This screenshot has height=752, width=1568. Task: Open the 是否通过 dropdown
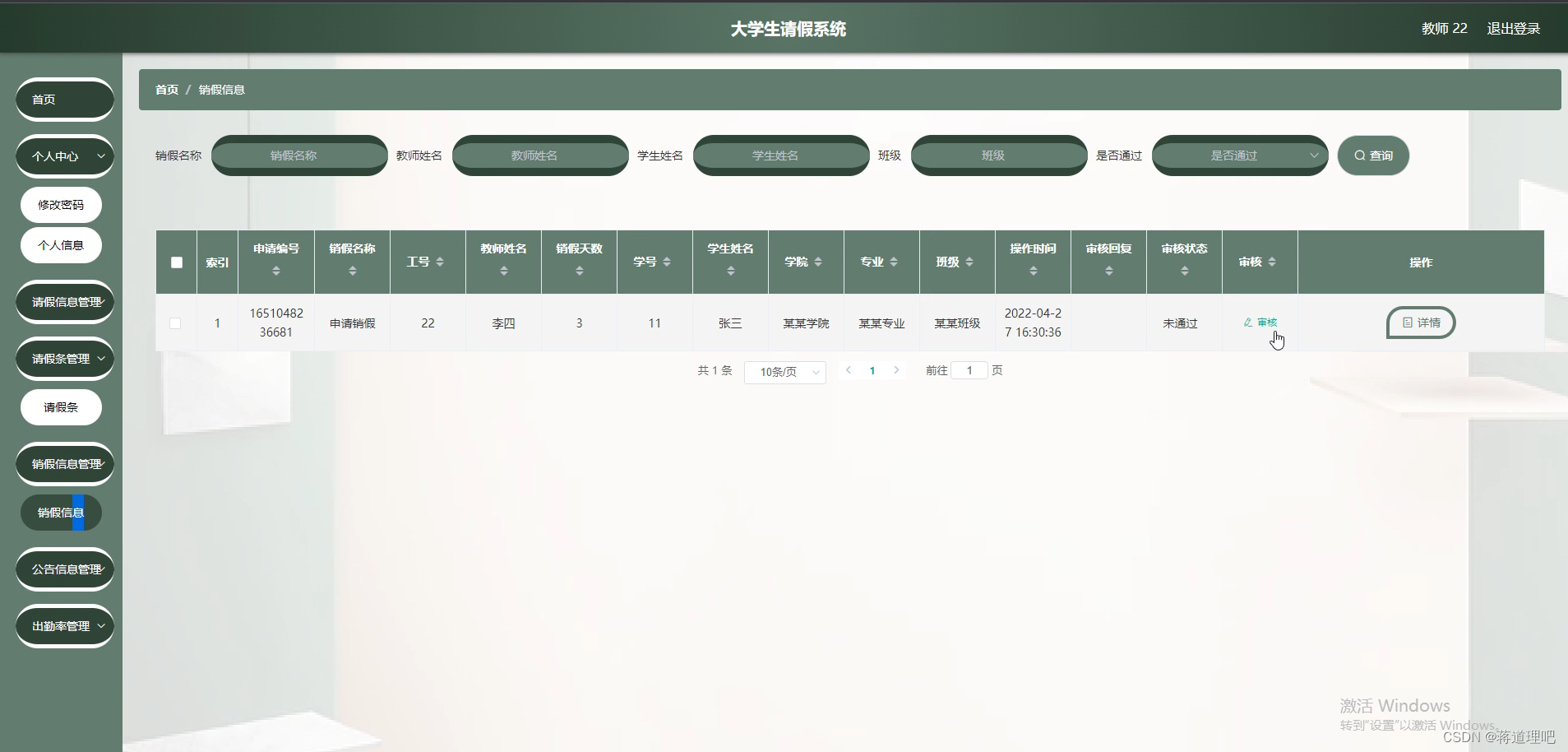click(1238, 156)
